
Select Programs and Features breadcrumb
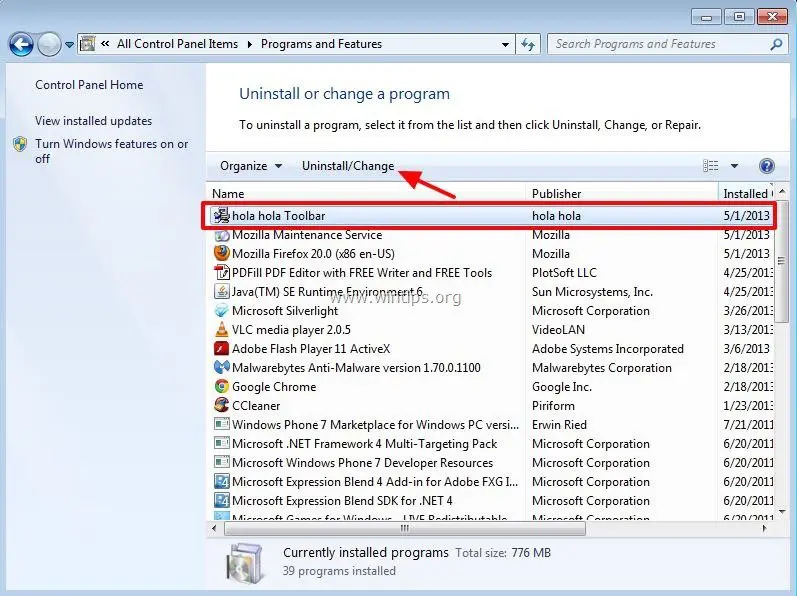click(321, 44)
